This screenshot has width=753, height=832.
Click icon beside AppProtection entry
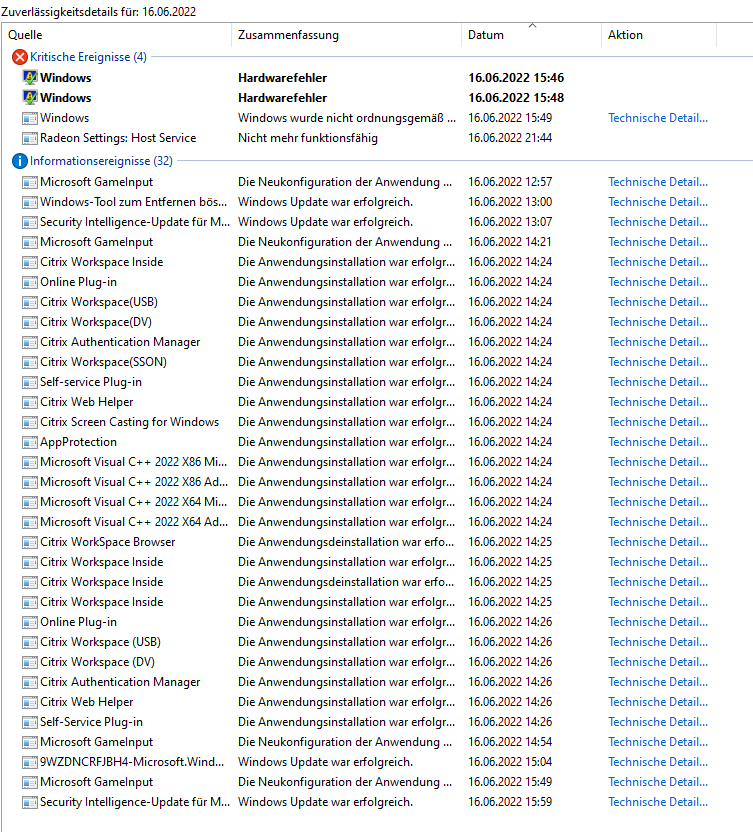tap(30, 443)
